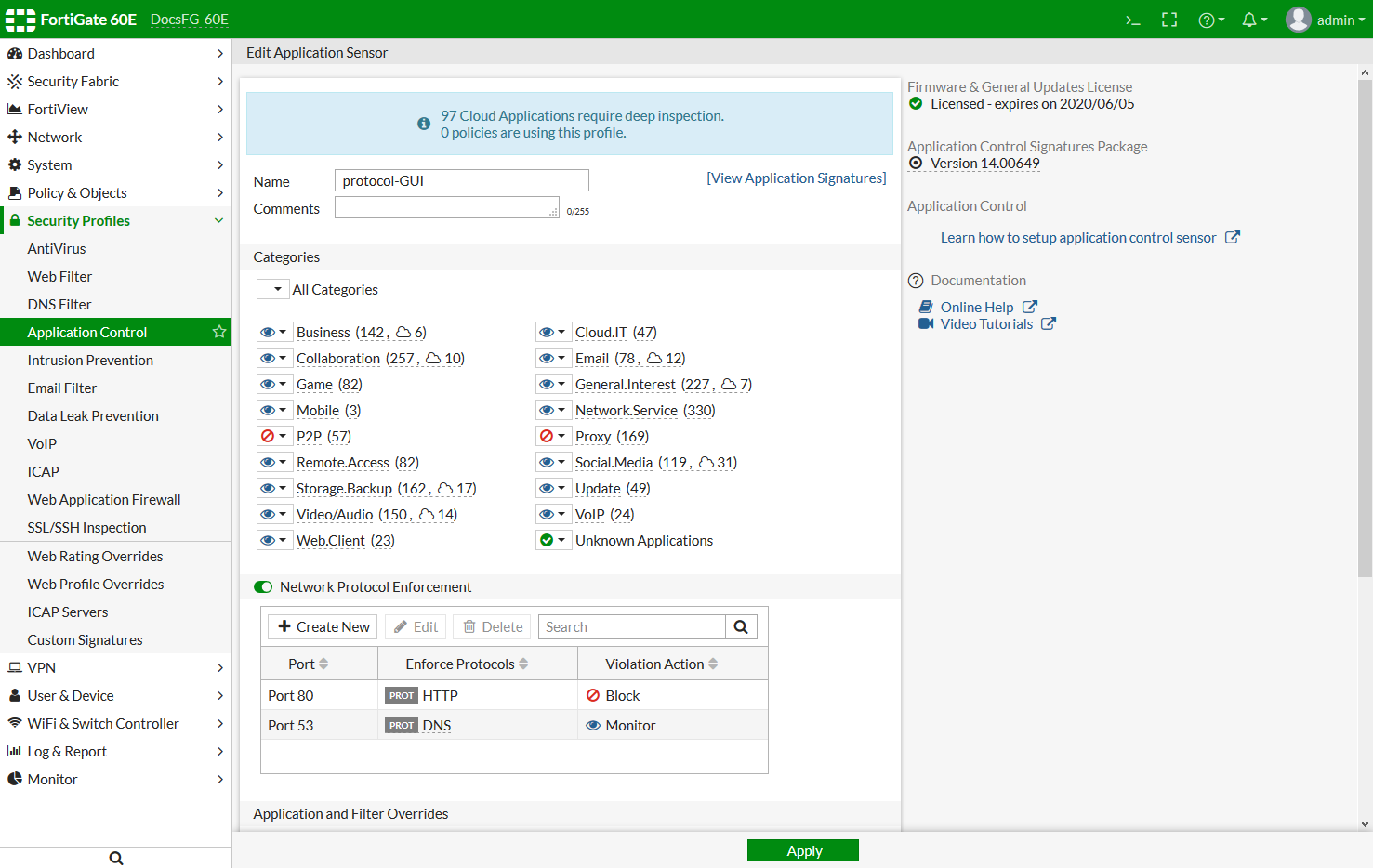Click the favorite star on Application Control

click(219, 332)
